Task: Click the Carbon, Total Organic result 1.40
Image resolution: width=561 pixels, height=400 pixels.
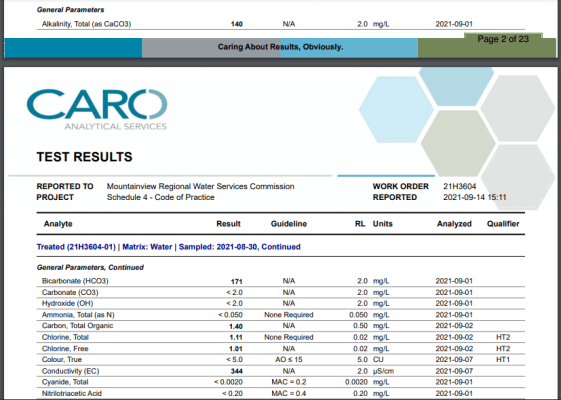Action: tap(236, 326)
